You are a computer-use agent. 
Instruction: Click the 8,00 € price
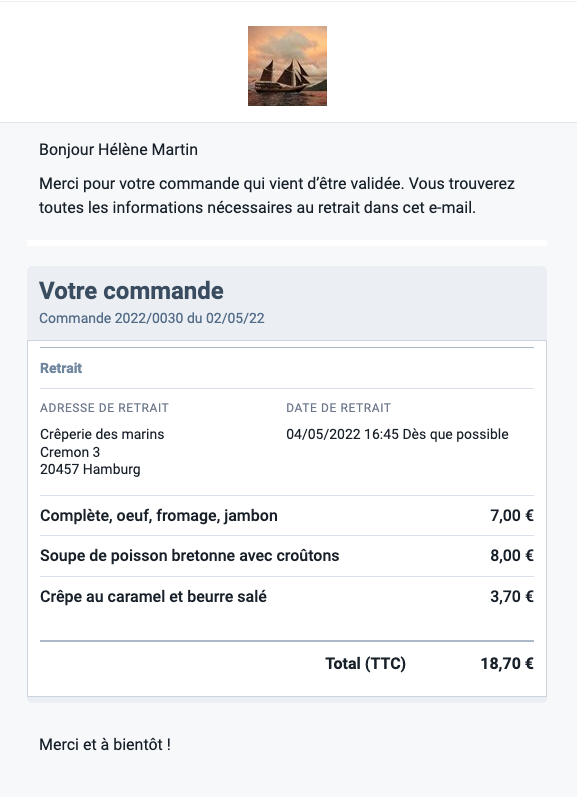click(x=512, y=556)
